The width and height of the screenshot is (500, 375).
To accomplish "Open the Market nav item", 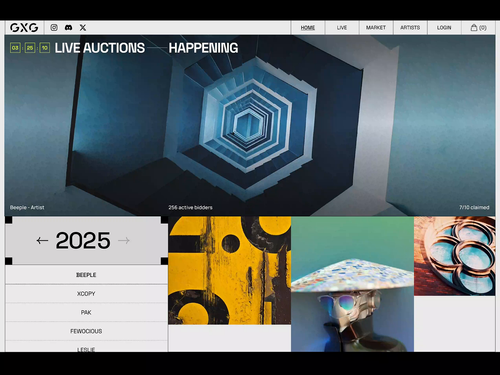I will pyautogui.click(x=376, y=28).
